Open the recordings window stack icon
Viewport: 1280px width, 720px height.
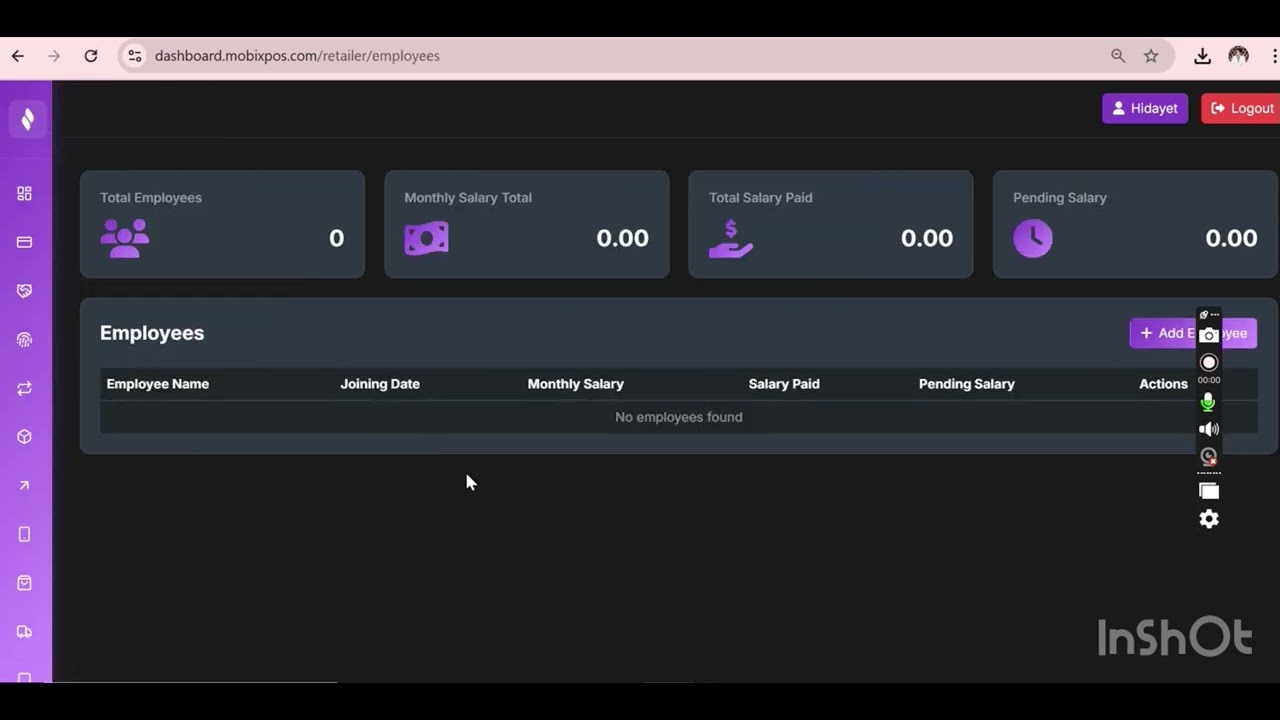coord(1209,491)
